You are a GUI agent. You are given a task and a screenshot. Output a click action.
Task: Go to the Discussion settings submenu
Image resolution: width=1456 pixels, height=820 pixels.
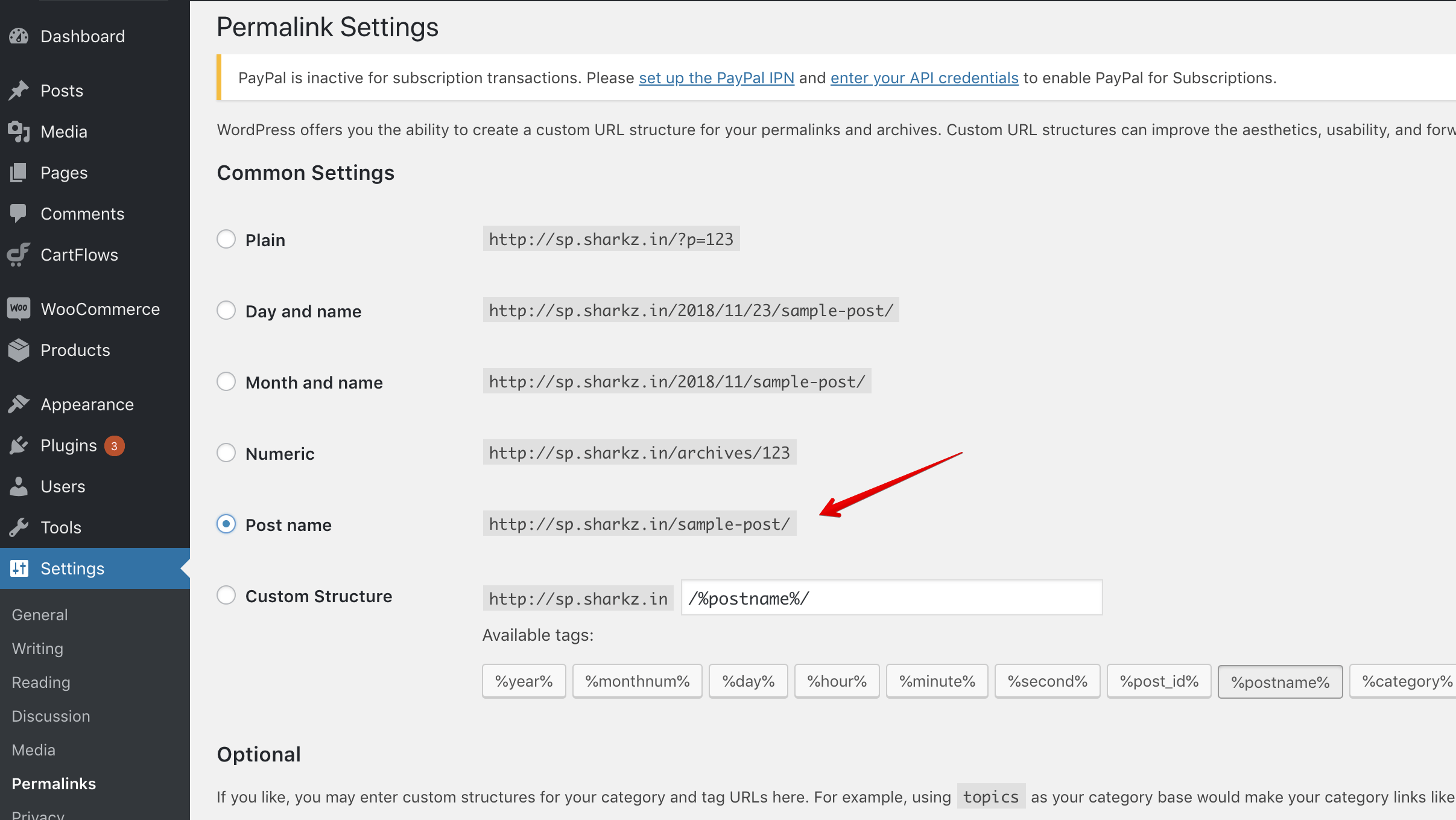(x=51, y=716)
